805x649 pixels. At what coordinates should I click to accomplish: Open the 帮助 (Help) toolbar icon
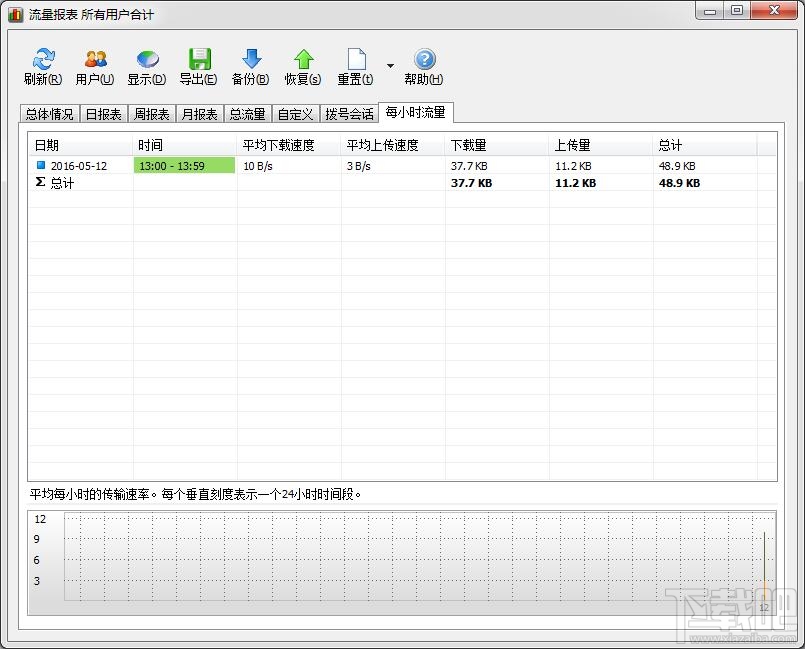click(x=423, y=66)
